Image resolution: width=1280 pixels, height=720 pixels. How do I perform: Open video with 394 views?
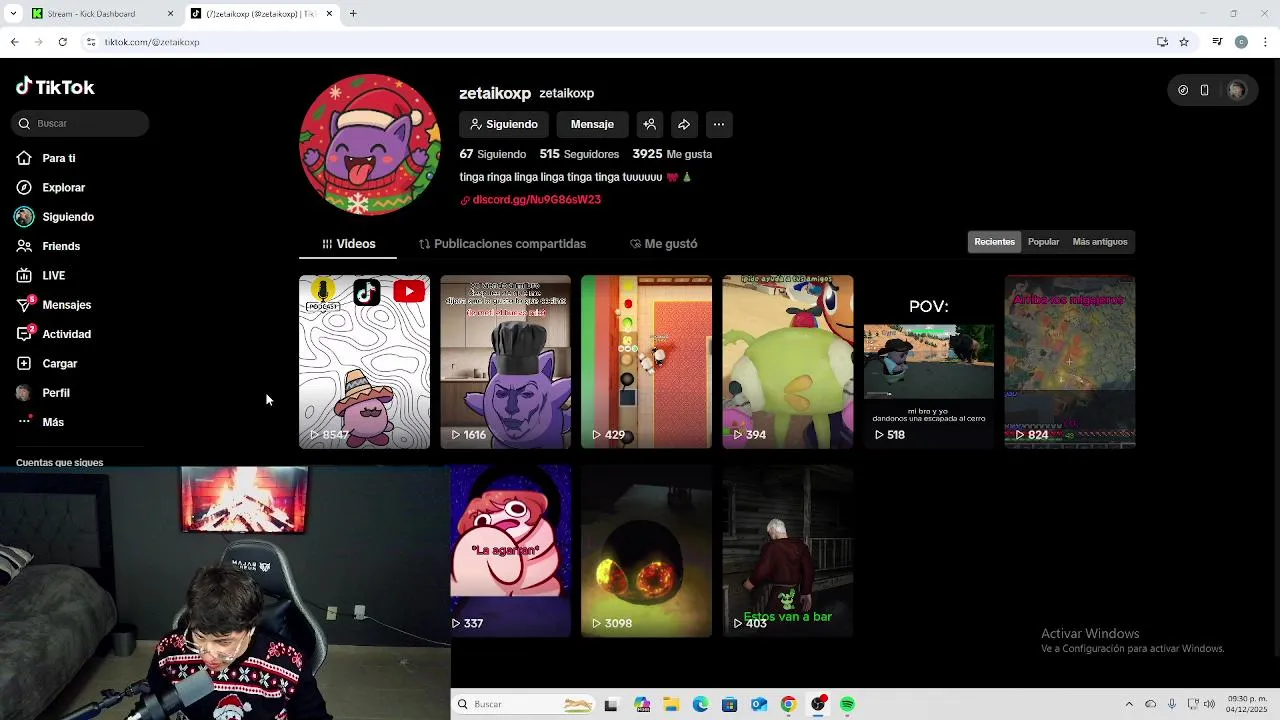[787, 362]
